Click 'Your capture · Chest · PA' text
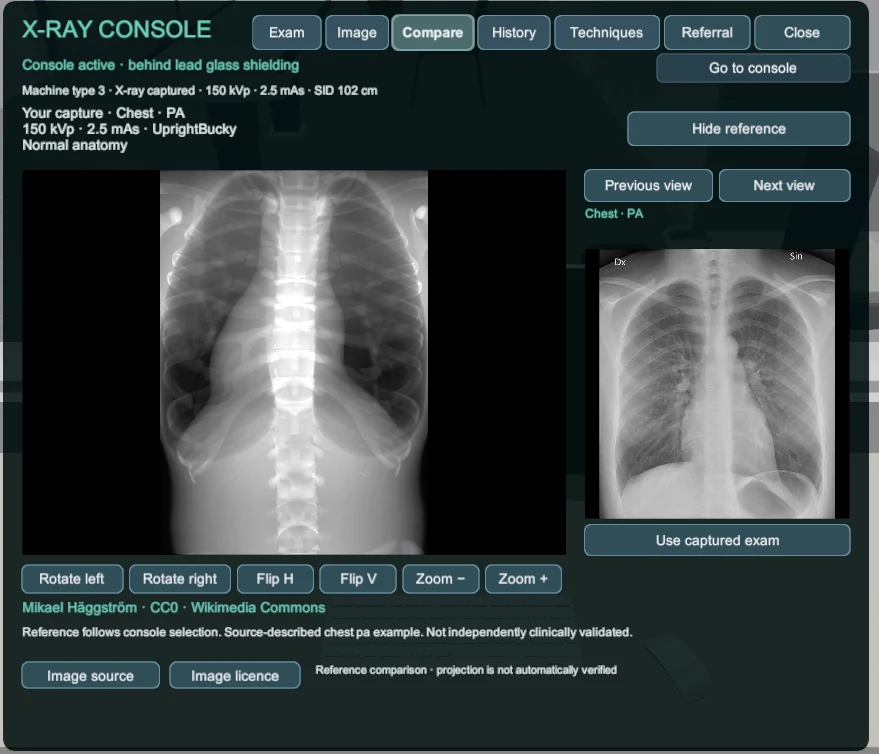Screen dimensions: 879x754 pyautogui.click(x=103, y=113)
